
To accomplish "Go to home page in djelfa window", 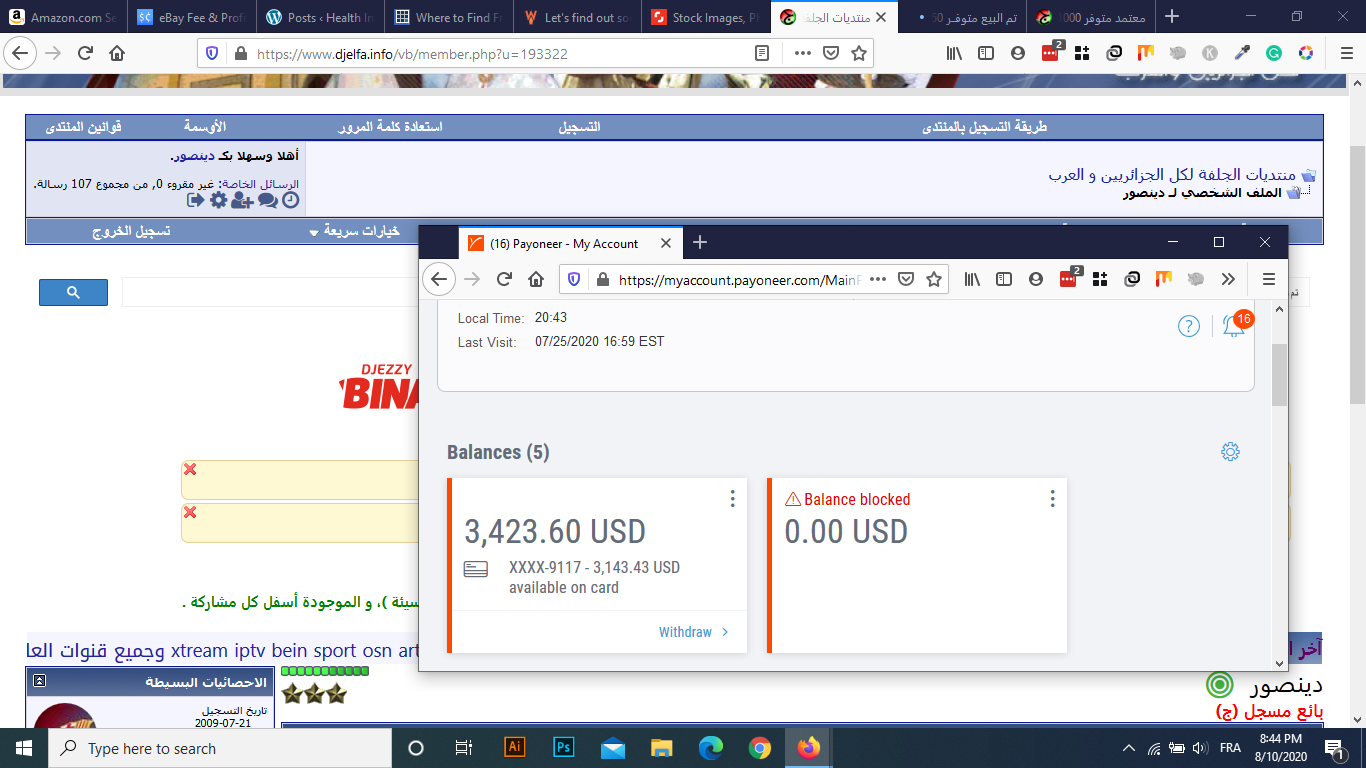I will point(117,53).
